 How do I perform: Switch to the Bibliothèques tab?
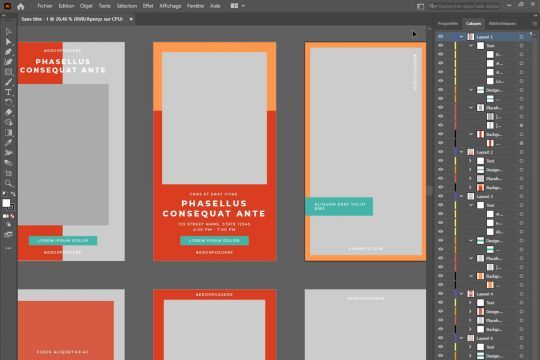[502, 24]
